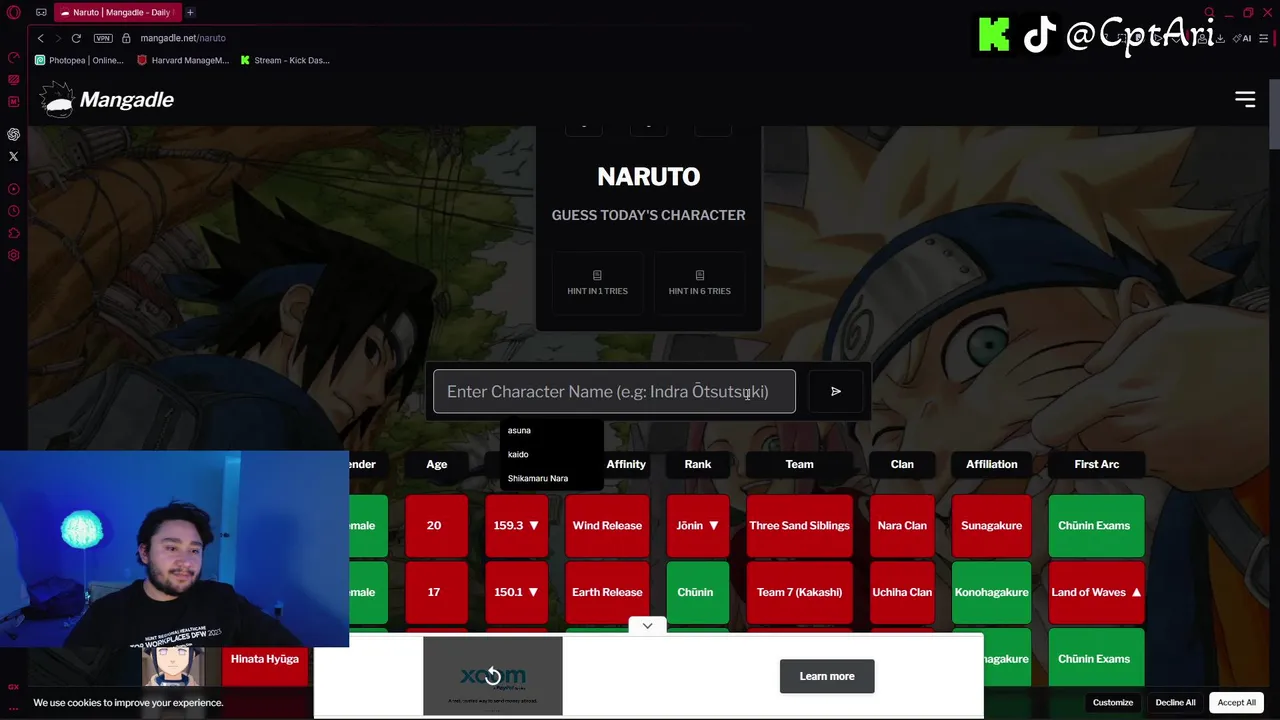The width and height of the screenshot is (1280, 720).
Task: Open Customize cookie settings
Action: click(x=1113, y=702)
